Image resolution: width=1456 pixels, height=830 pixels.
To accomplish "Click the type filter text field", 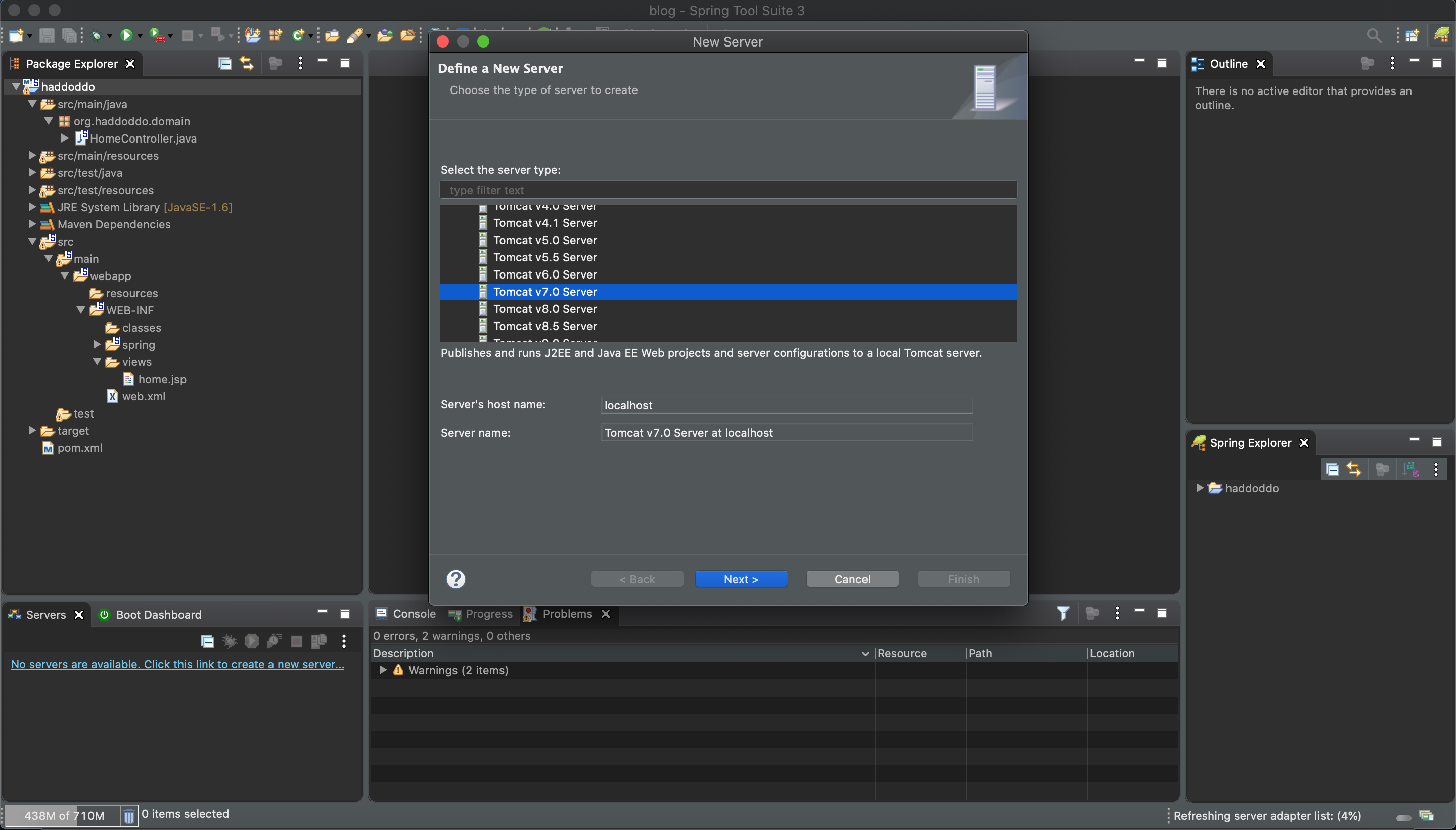I will pyautogui.click(x=727, y=190).
